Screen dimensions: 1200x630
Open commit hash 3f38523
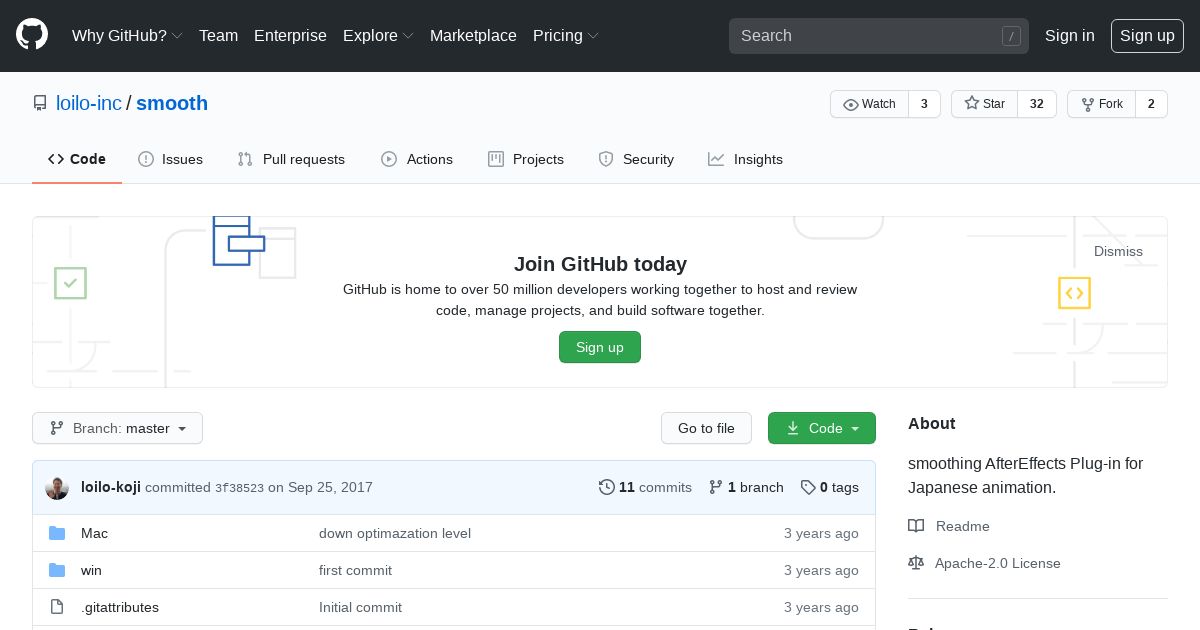click(x=239, y=488)
